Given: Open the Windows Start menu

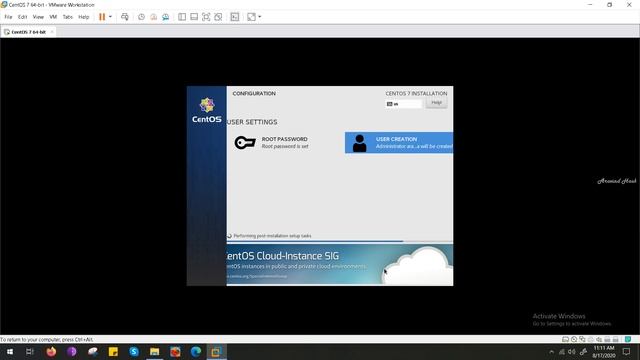Looking at the screenshot, I should (10, 351).
